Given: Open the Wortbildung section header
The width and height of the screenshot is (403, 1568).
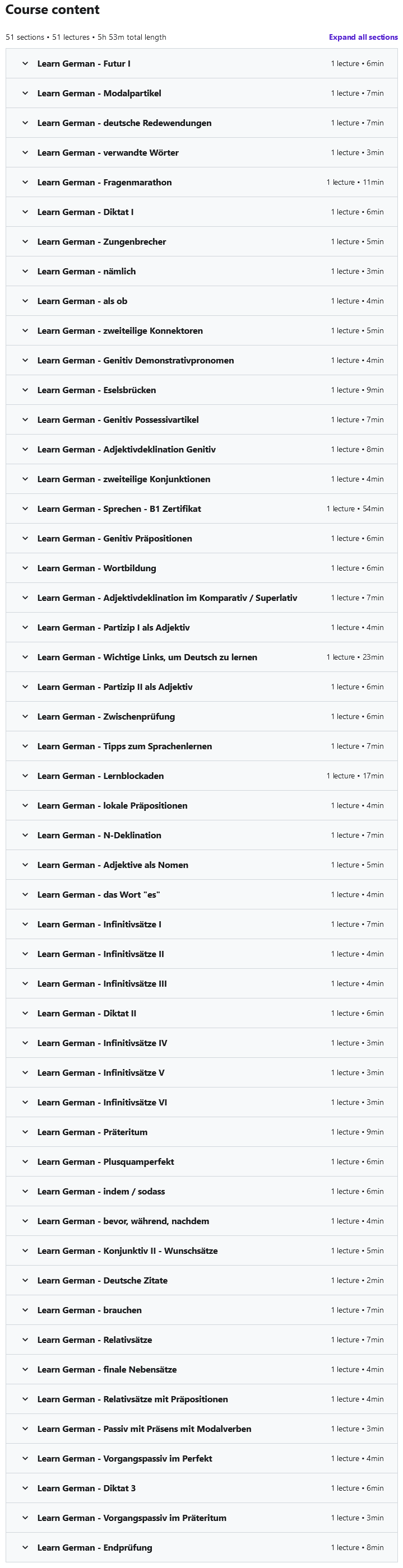Looking at the screenshot, I should tap(201, 568).
